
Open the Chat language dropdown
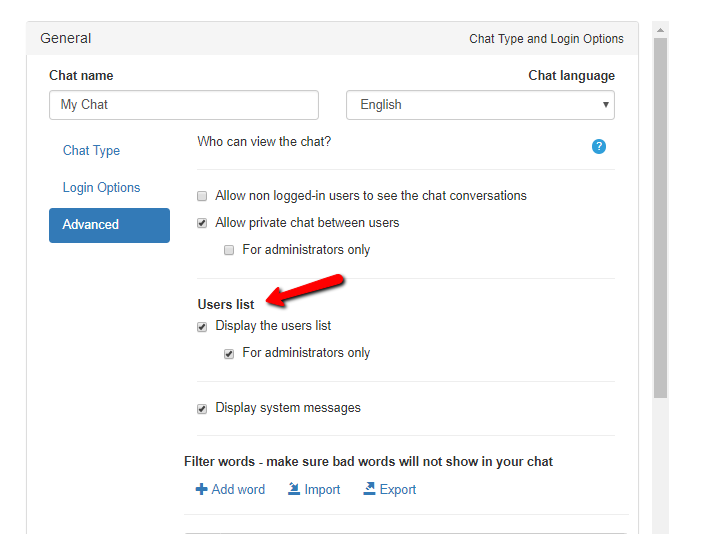click(x=480, y=105)
